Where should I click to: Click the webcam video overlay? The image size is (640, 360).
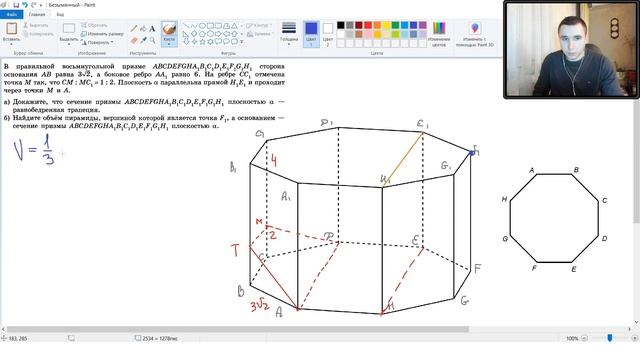[x=571, y=50]
